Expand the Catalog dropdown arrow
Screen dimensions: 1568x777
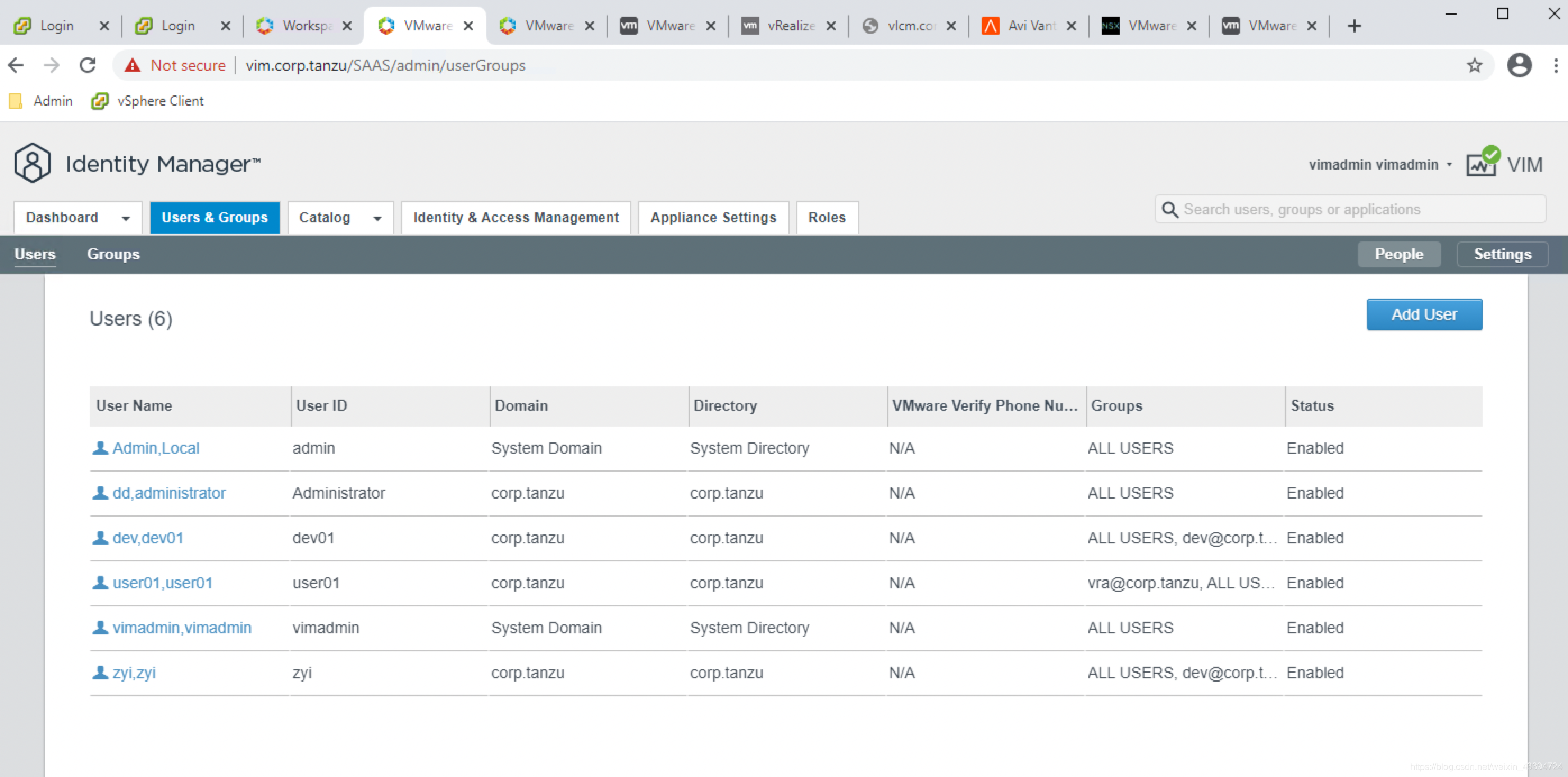377,218
